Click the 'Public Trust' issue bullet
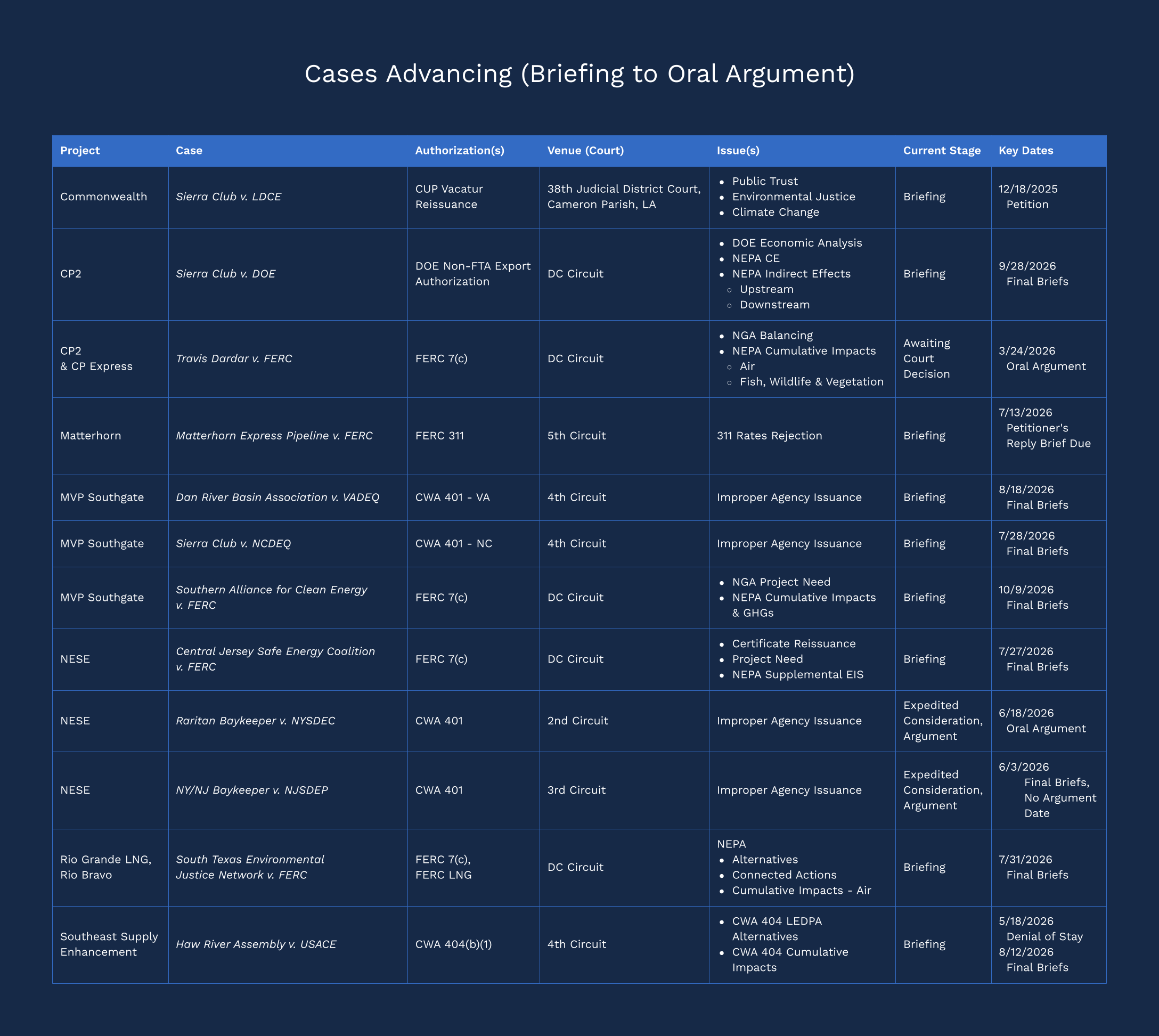 (x=765, y=181)
